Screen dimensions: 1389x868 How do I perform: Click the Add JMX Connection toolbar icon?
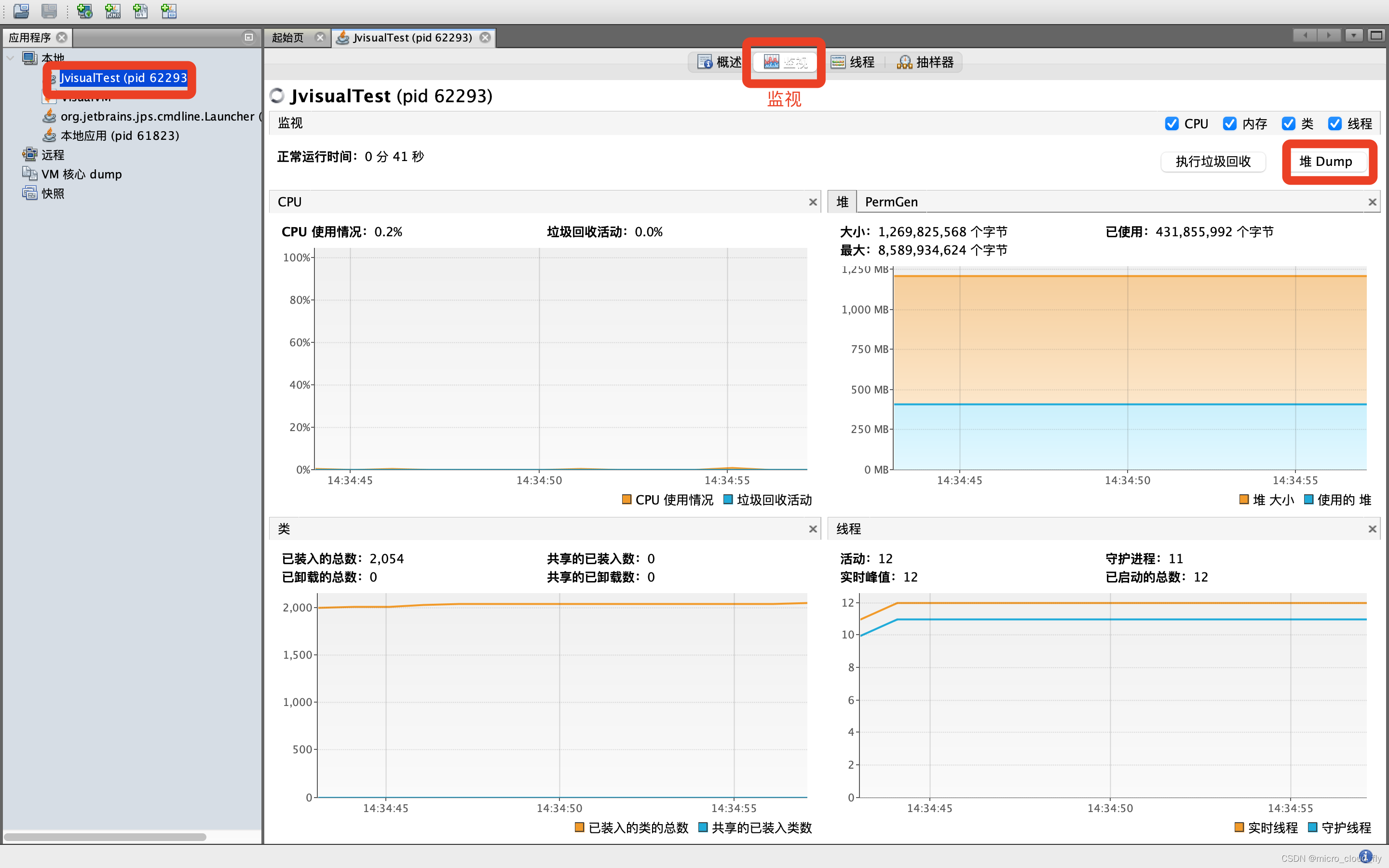[x=112, y=10]
